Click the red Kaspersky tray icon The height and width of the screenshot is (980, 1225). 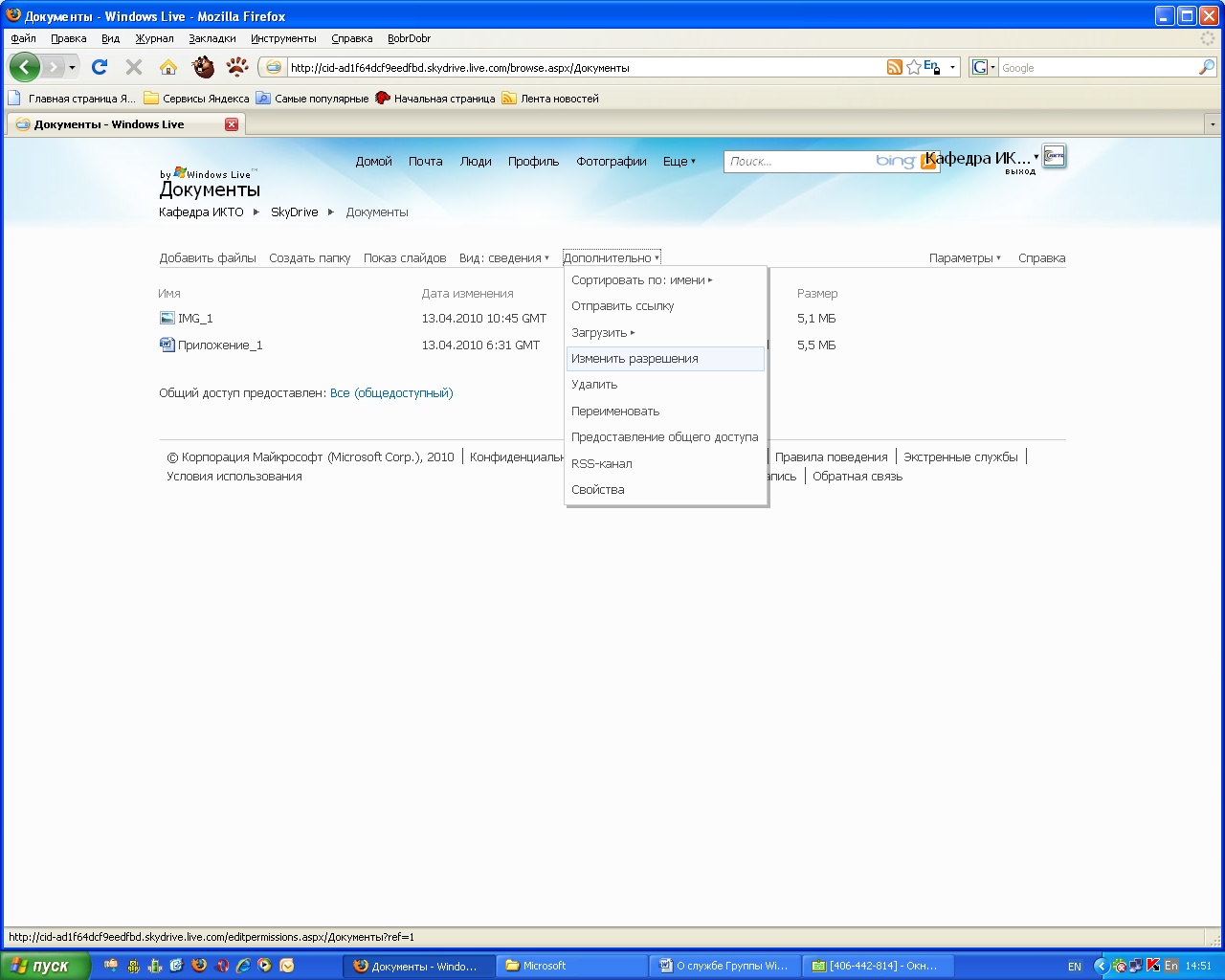coord(1153,966)
